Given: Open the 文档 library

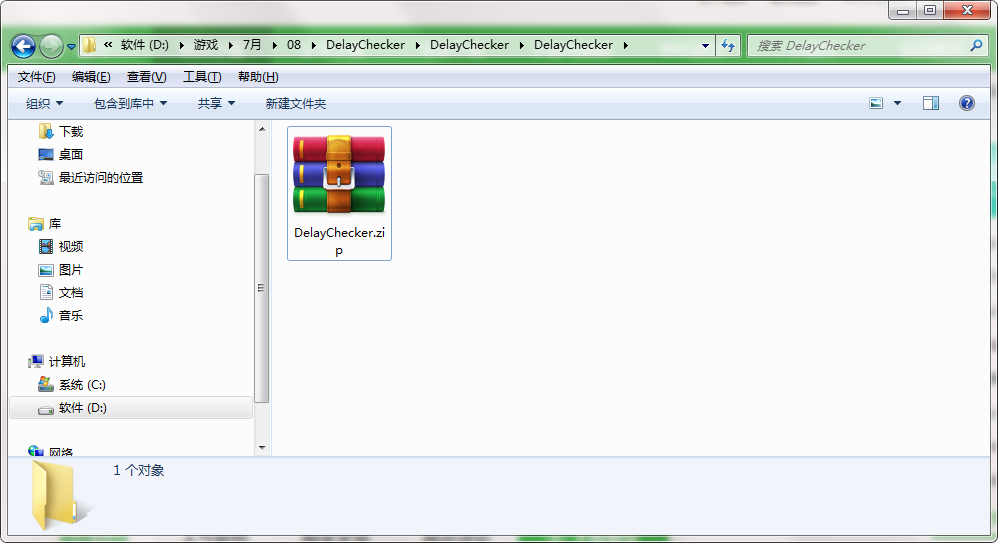Looking at the screenshot, I should (71, 292).
